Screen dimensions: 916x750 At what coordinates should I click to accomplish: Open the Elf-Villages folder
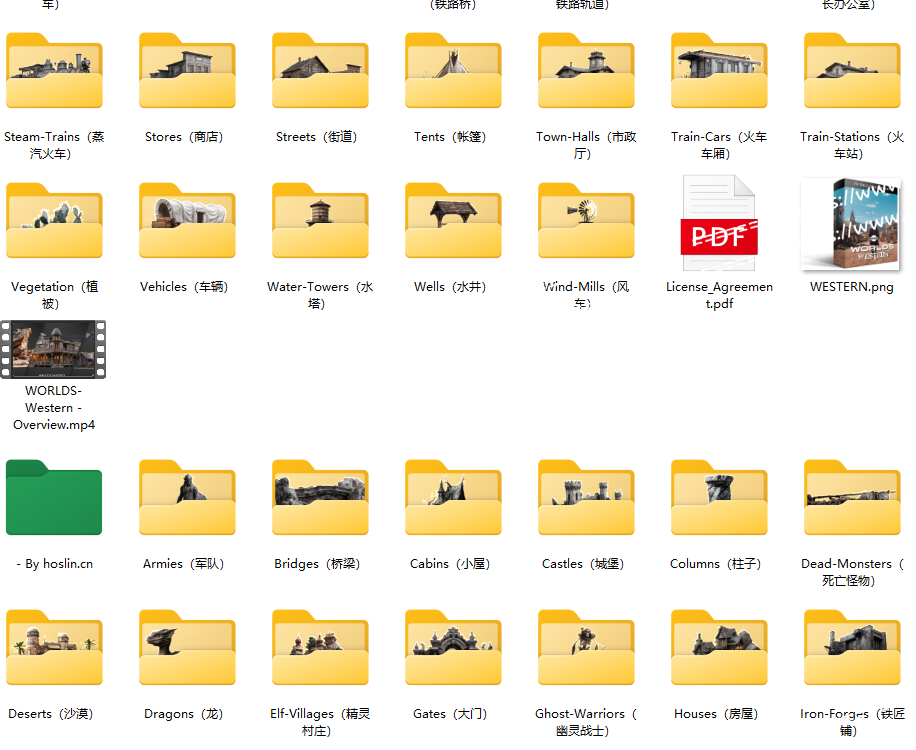pos(320,649)
